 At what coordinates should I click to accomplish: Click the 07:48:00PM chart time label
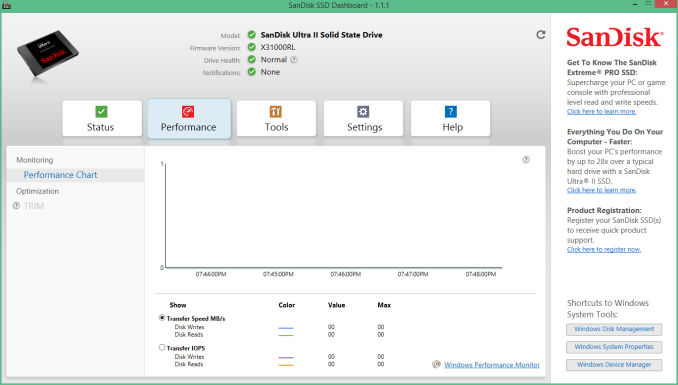481,274
